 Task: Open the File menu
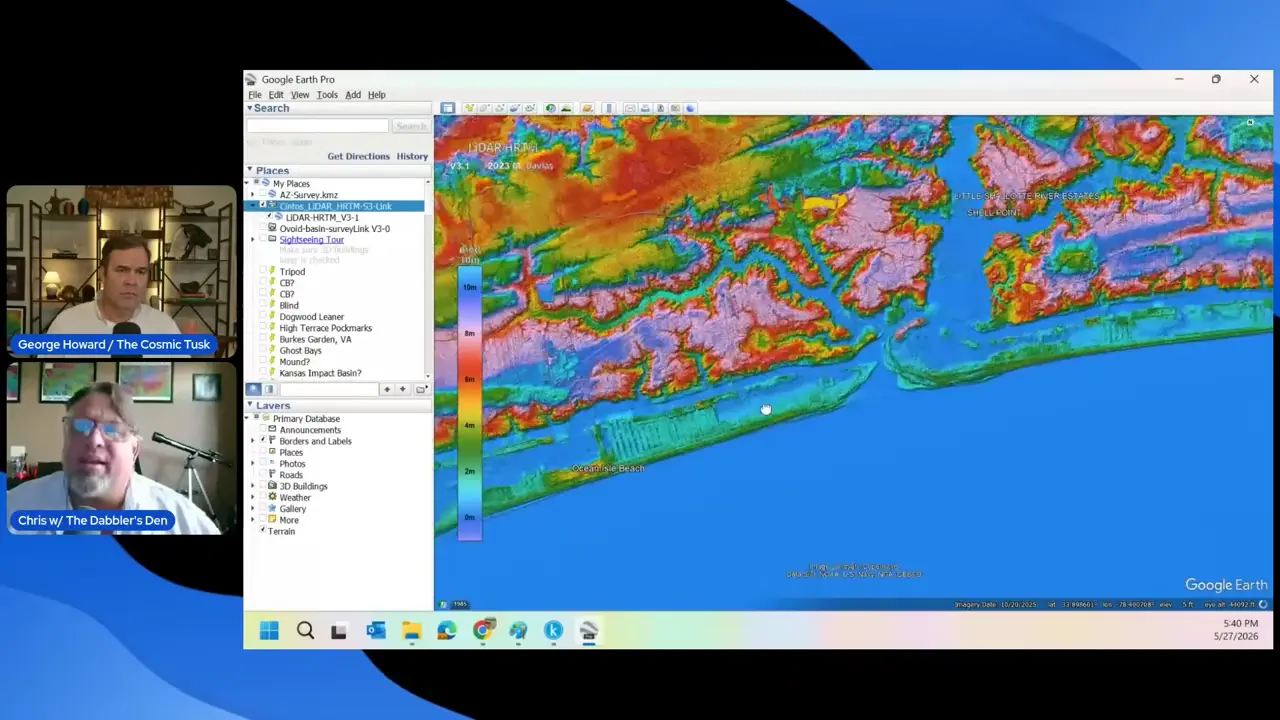tap(255, 95)
